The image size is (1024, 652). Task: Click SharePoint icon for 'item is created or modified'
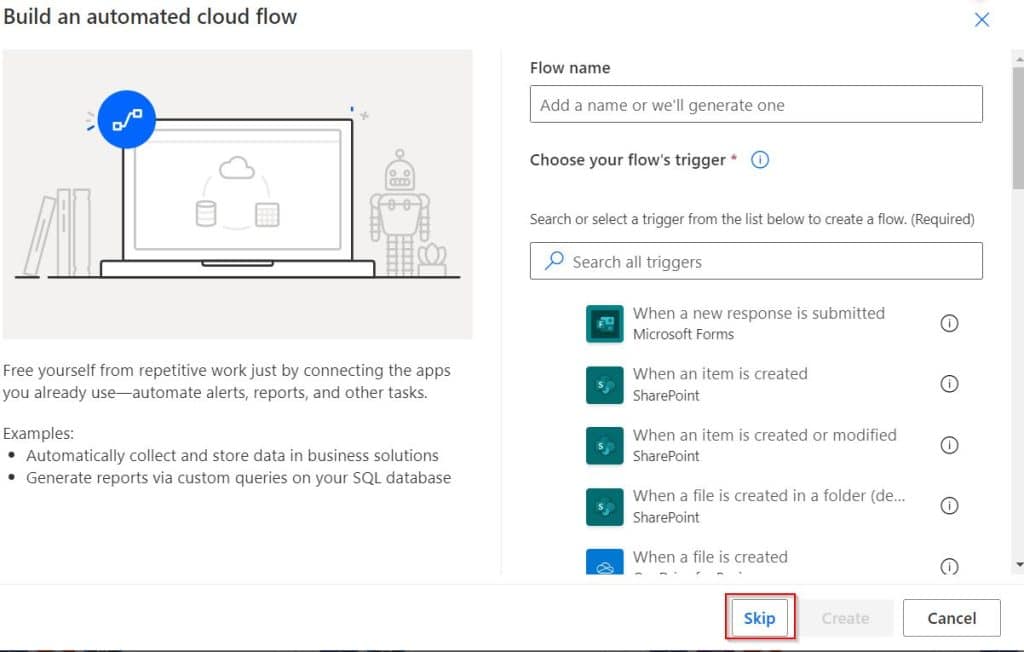[604, 446]
